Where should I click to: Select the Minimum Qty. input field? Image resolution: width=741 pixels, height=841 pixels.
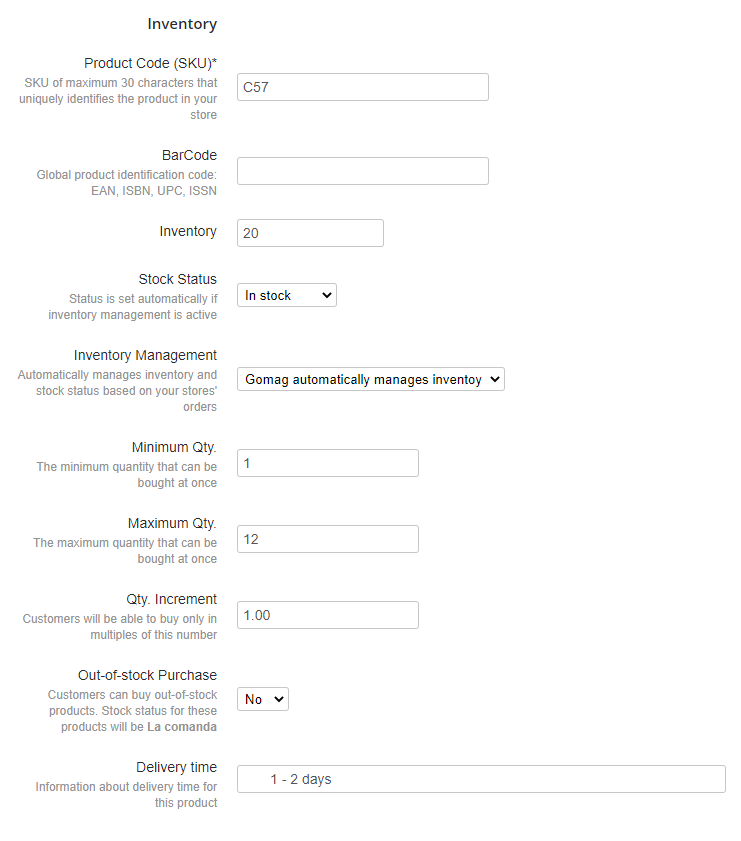(327, 463)
